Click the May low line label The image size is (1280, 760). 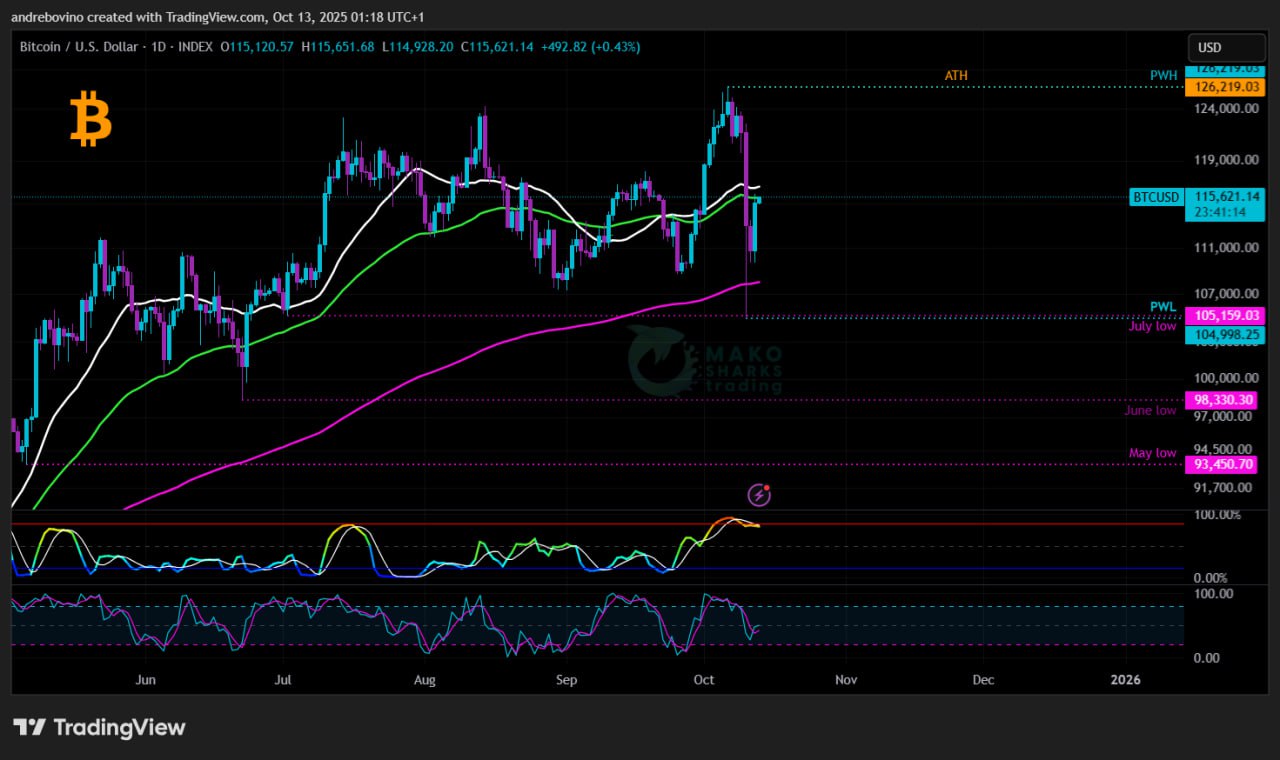click(1152, 453)
